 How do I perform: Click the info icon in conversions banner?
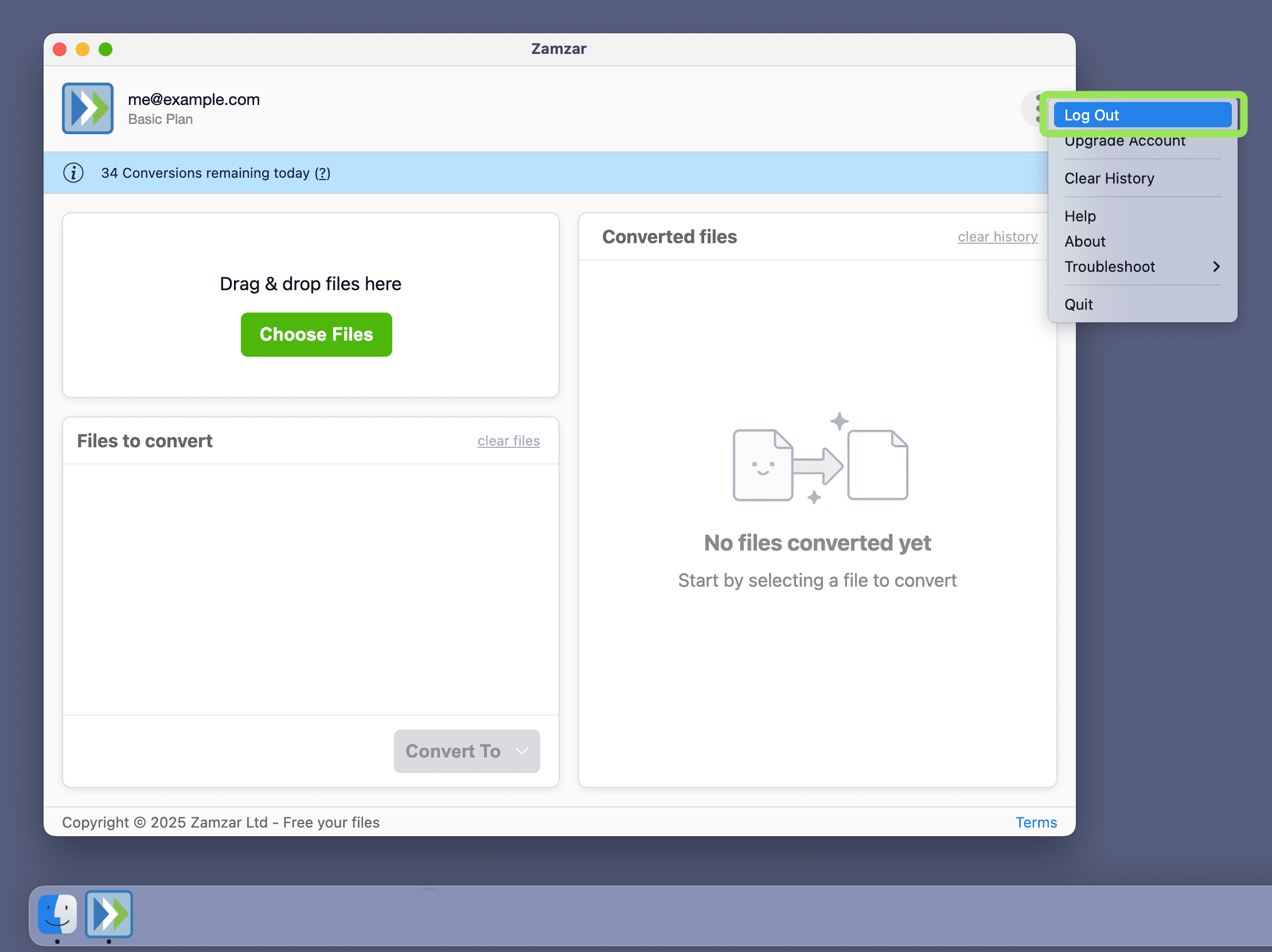click(x=73, y=173)
